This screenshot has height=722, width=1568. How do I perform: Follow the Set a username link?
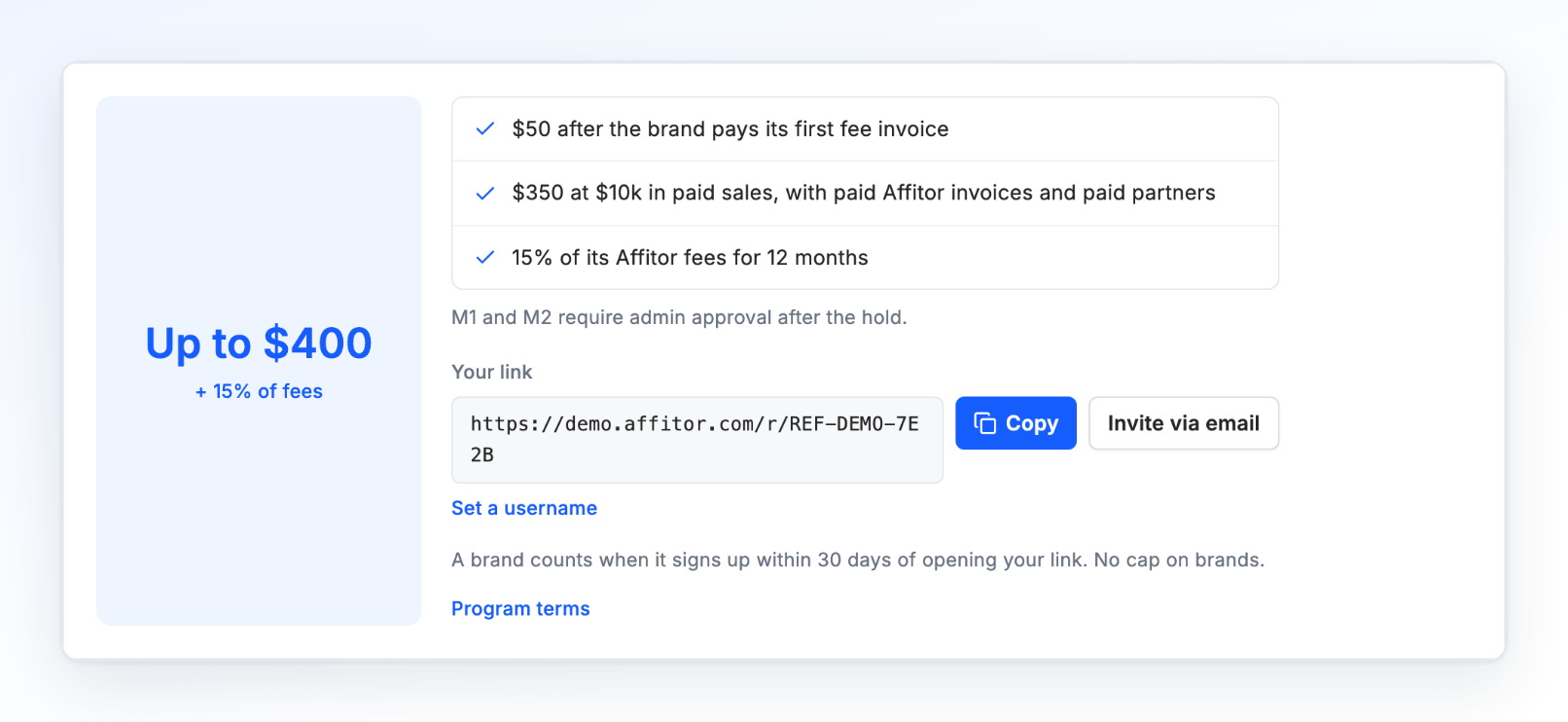[x=524, y=508]
